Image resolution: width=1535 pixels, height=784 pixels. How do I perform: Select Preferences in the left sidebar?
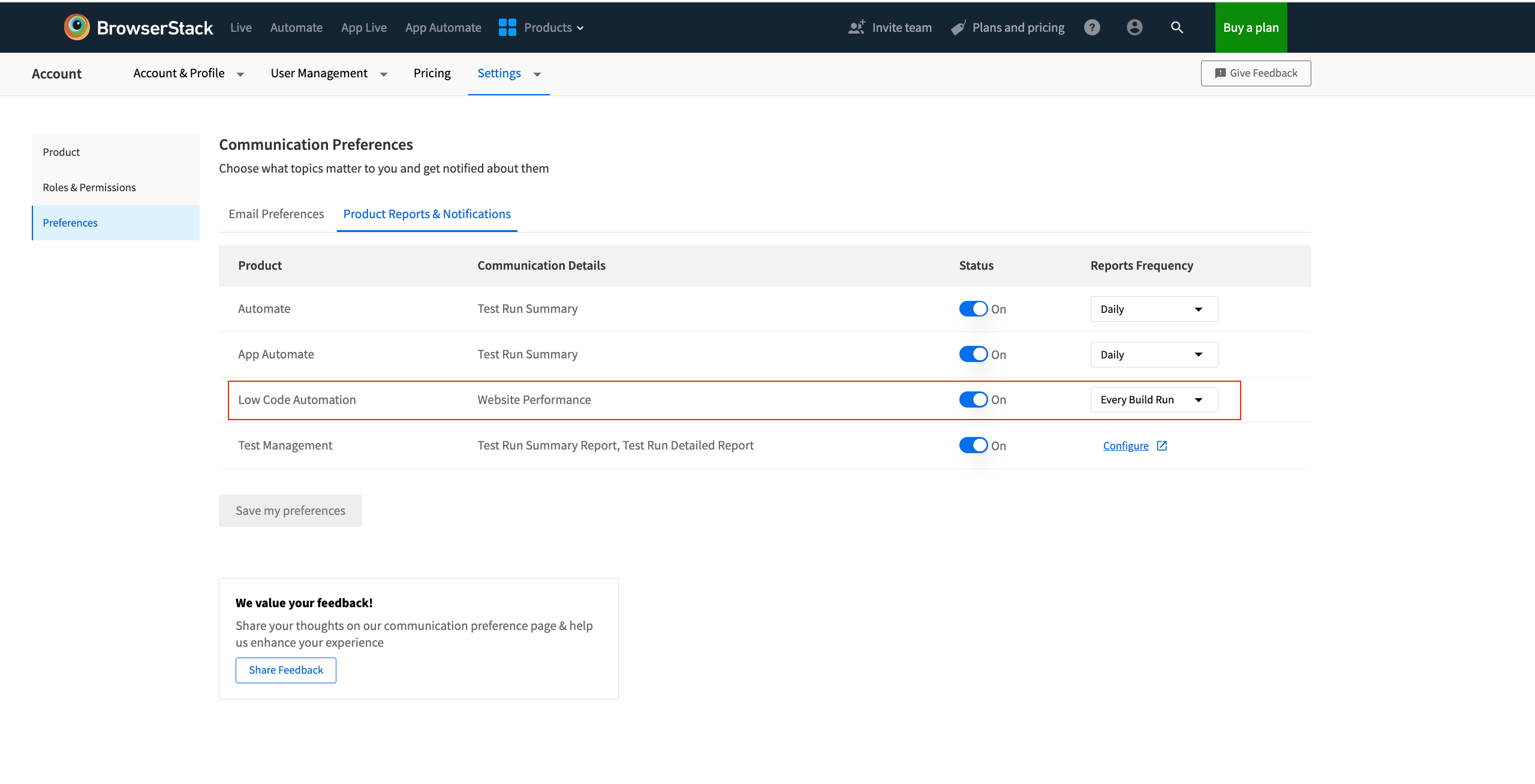tap(116, 223)
